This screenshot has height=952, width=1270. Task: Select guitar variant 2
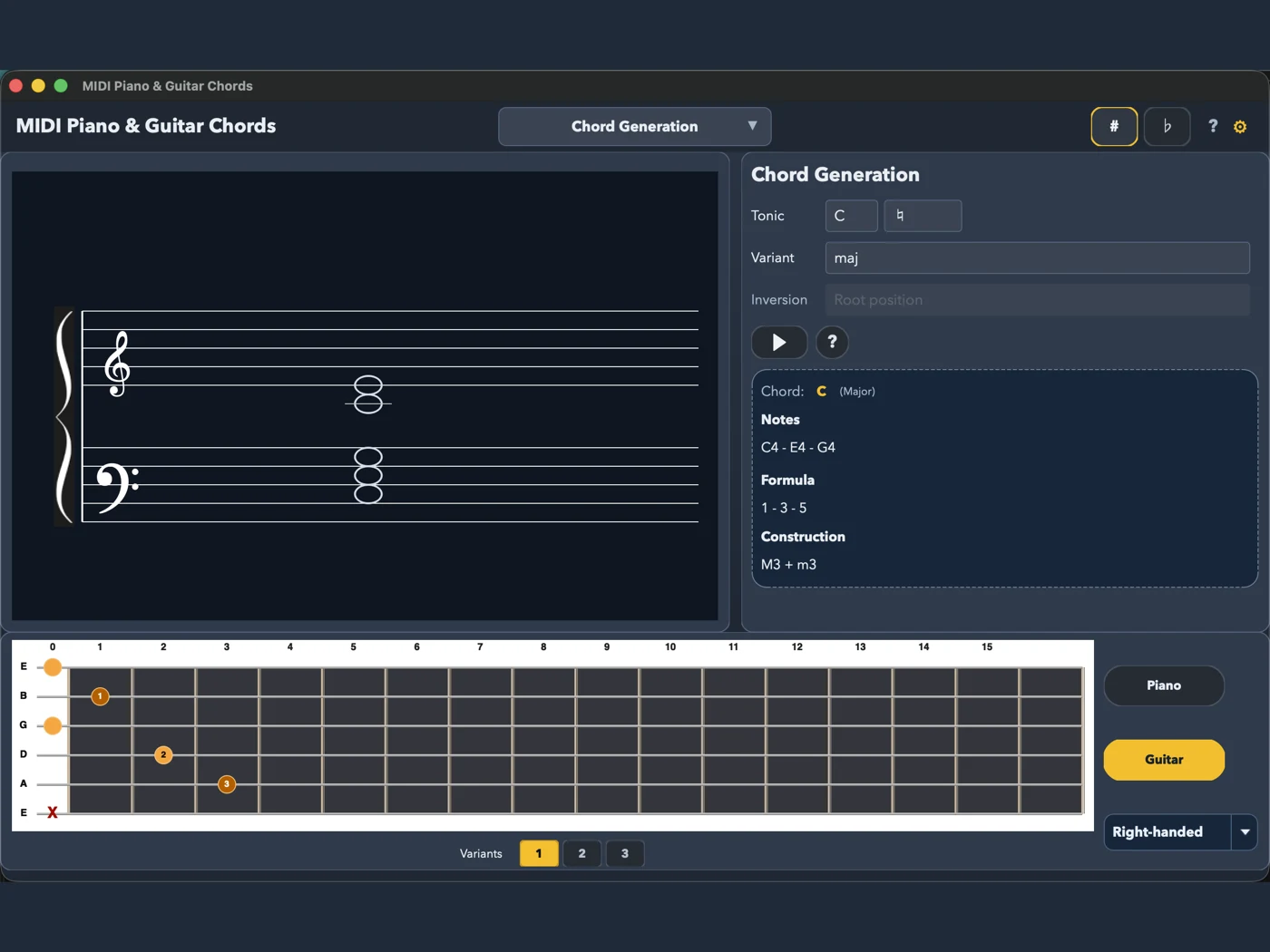click(x=581, y=853)
